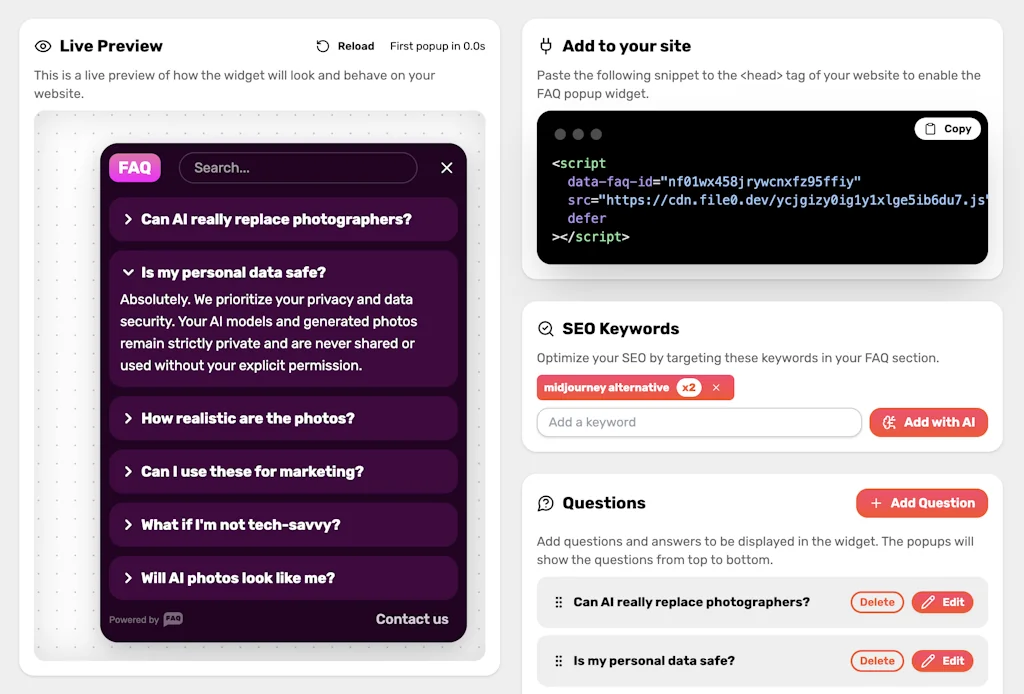Remove the midjourney alternative keyword tag
The height and width of the screenshot is (694, 1024).
tap(716, 388)
